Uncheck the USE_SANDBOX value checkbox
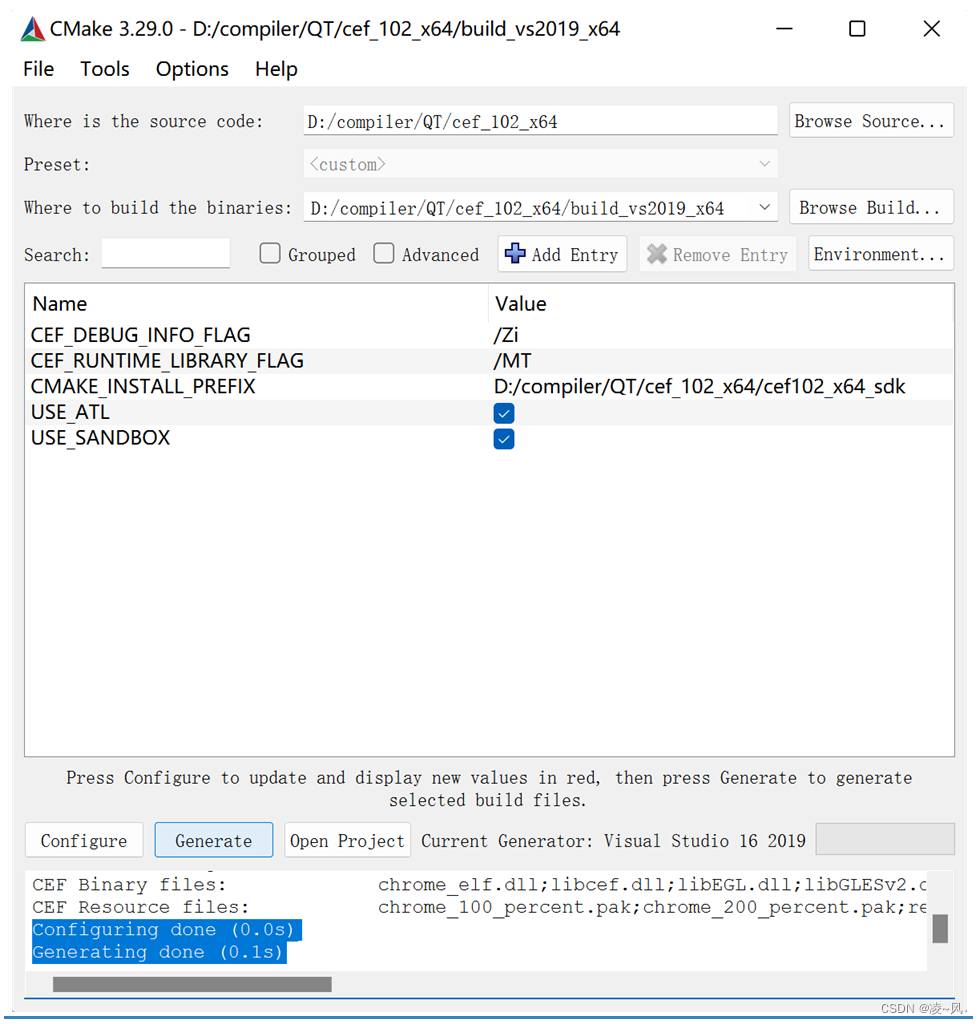This screenshot has width=978, height=1024. pos(504,439)
